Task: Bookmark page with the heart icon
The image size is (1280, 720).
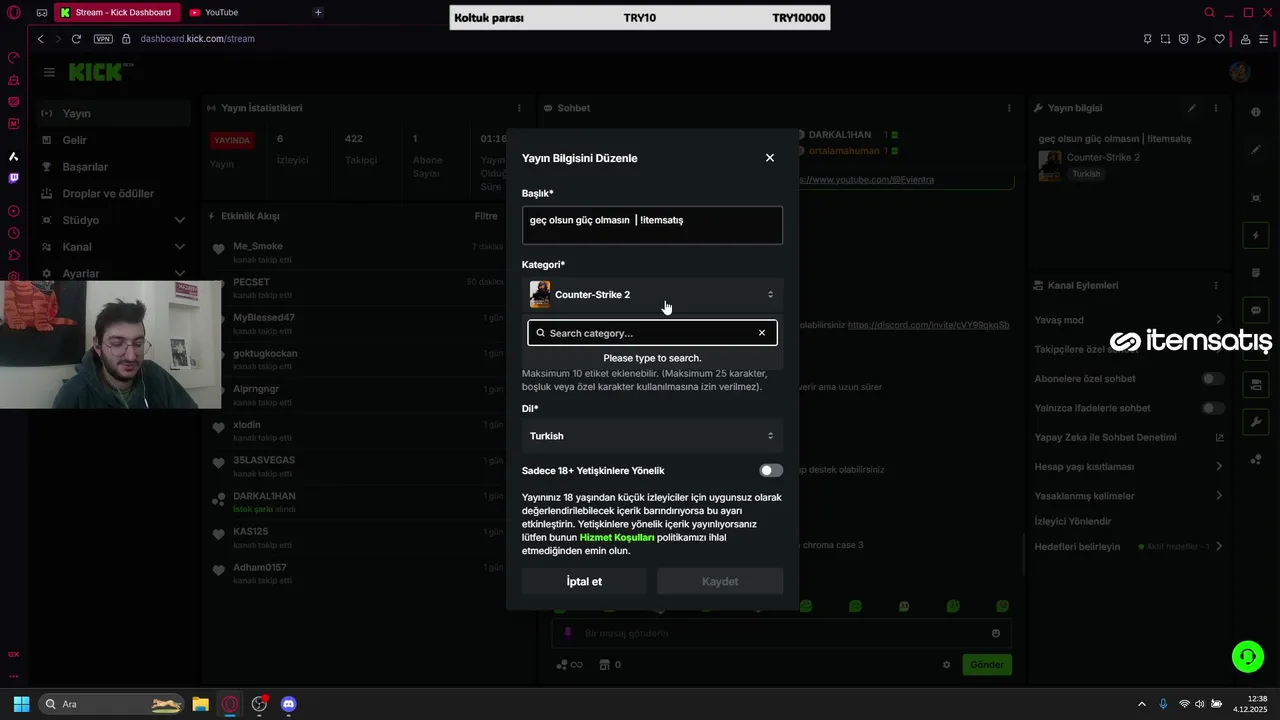Action: 1219,39
